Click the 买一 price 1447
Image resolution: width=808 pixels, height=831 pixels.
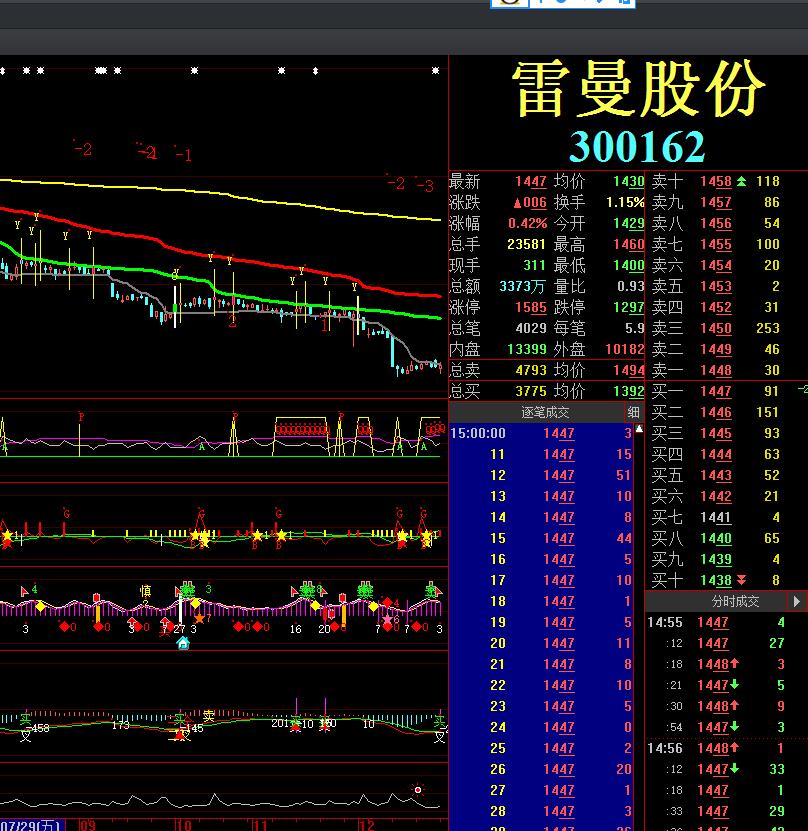[x=715, y=392]
